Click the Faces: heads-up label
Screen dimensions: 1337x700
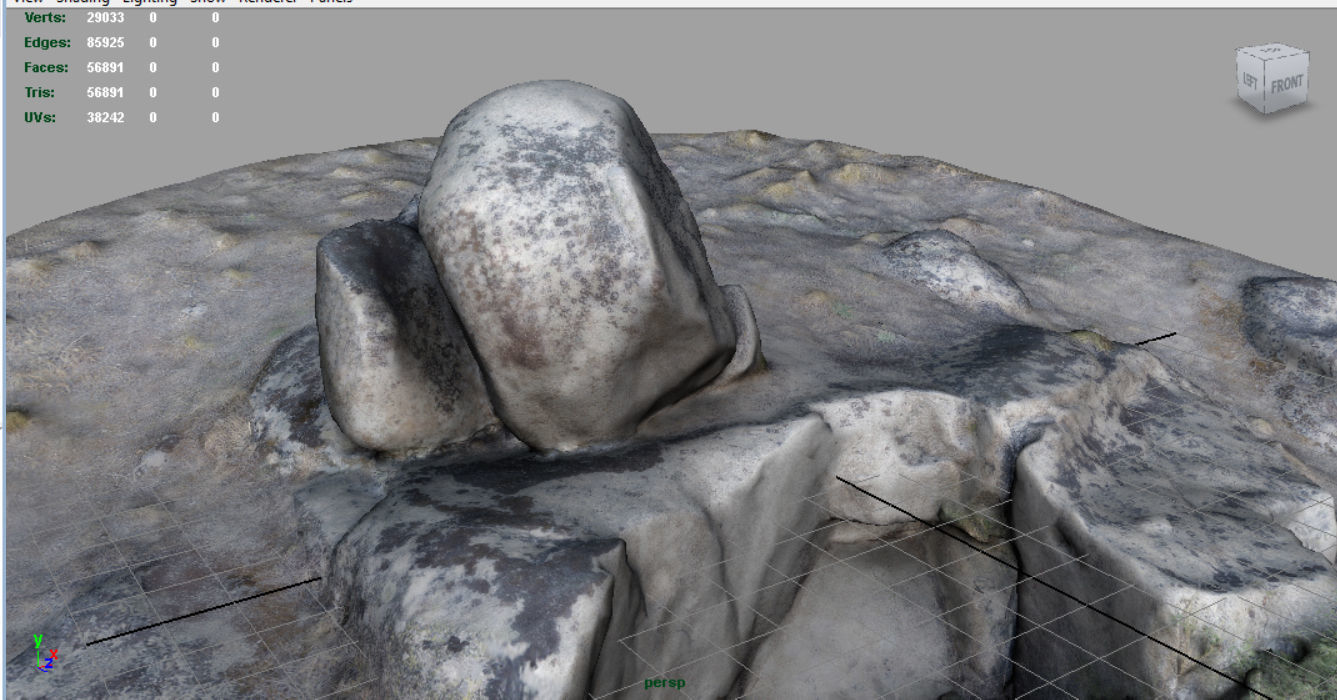[46, 68]
